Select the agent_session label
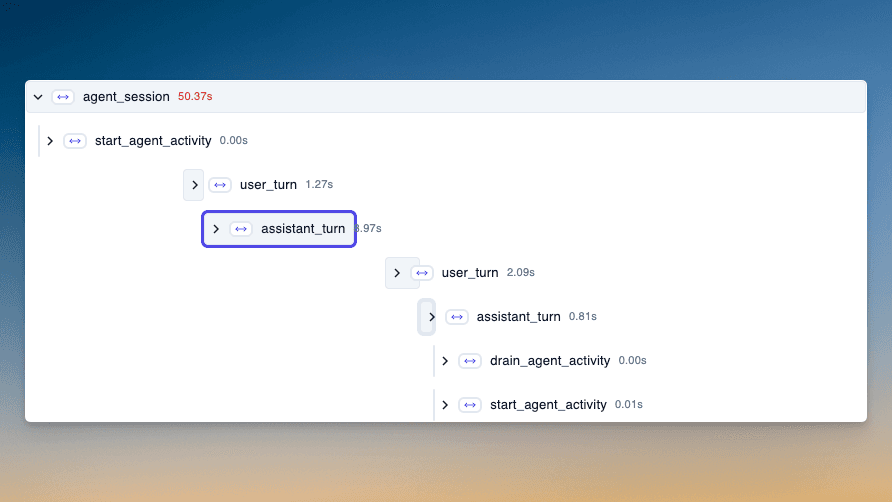 pyautogui.click(x=126, y=97)
